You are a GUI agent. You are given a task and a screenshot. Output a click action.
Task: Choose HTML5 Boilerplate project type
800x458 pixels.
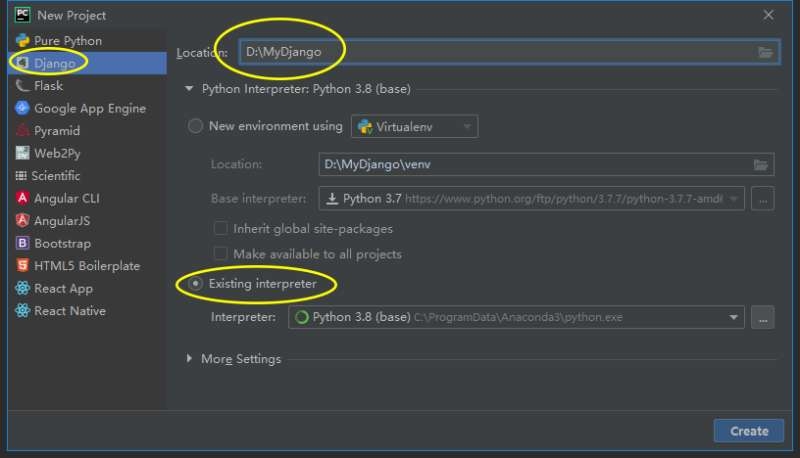(x=86, y=266)
